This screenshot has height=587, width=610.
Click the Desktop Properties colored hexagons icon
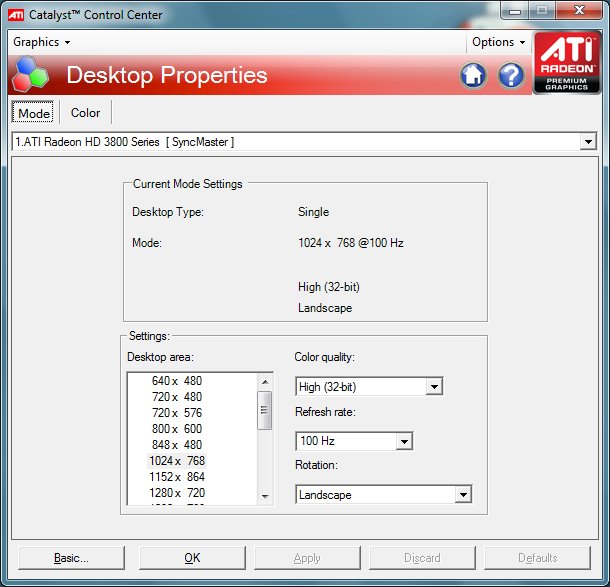coord(30,74)
